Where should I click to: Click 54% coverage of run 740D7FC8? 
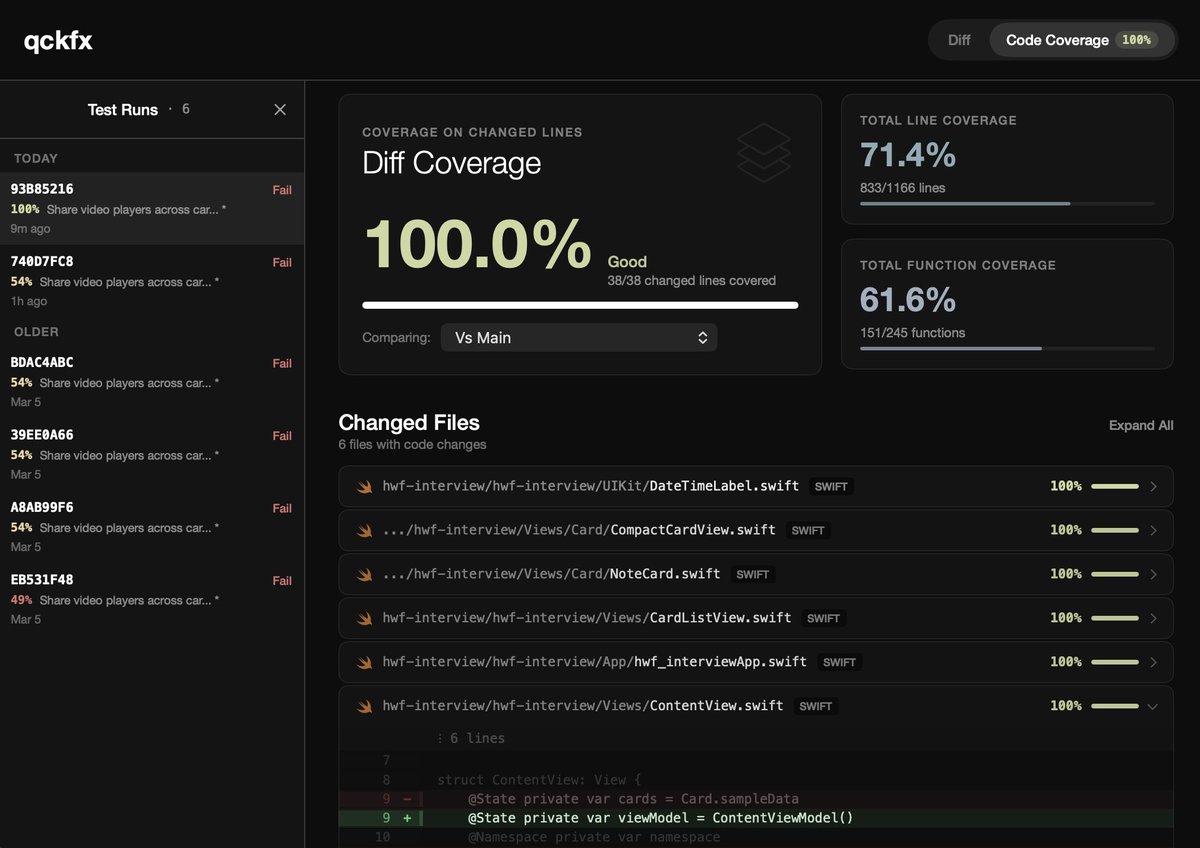[x=21, y=282]
